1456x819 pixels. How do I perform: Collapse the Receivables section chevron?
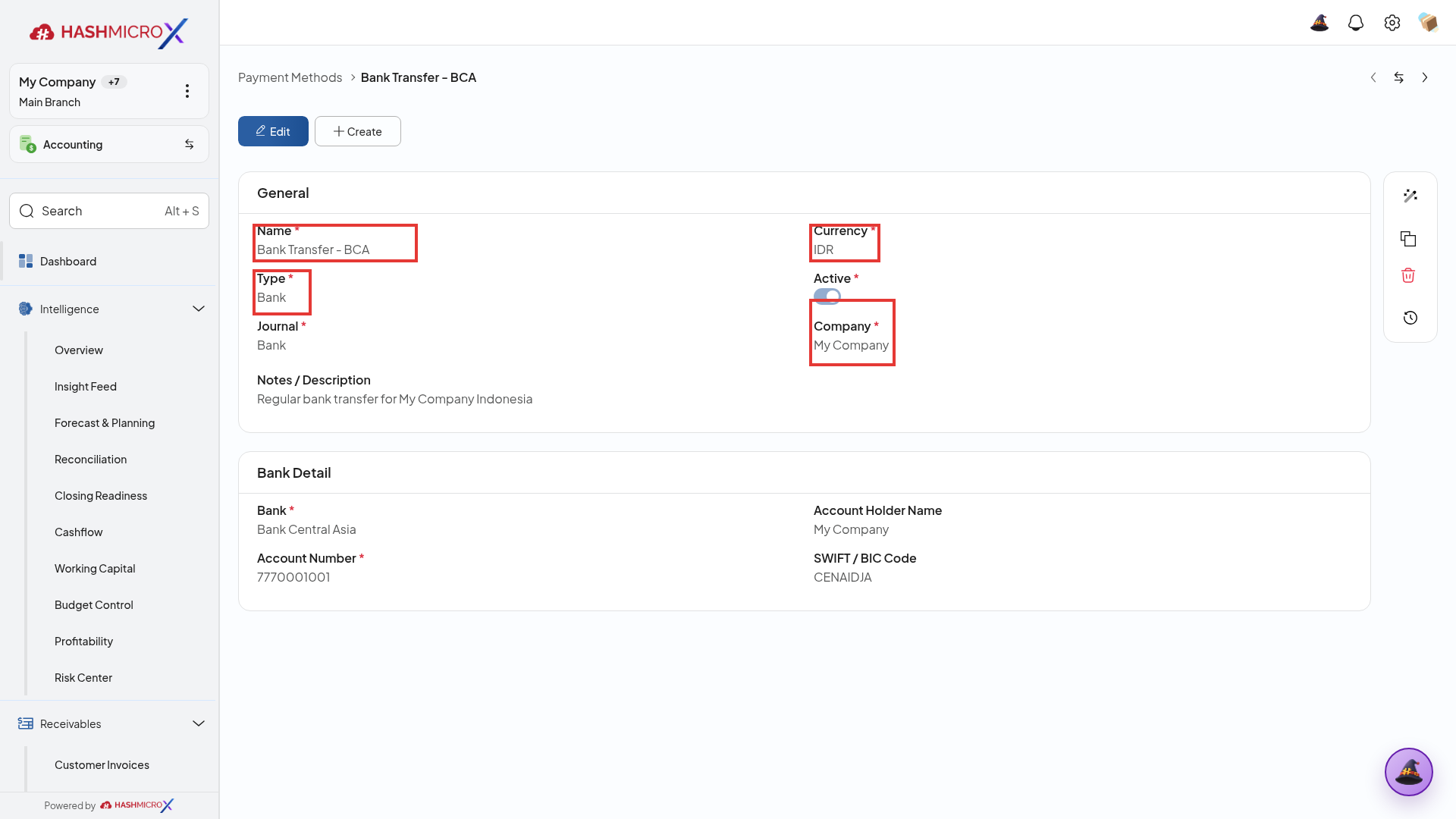(x=199, y=723)
